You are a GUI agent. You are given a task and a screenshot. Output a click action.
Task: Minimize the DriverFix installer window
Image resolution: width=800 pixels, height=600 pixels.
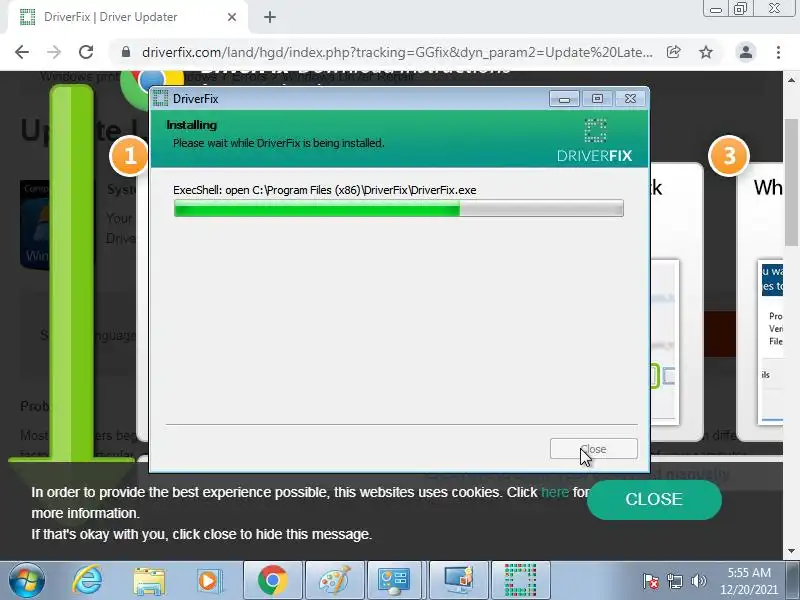564,98
